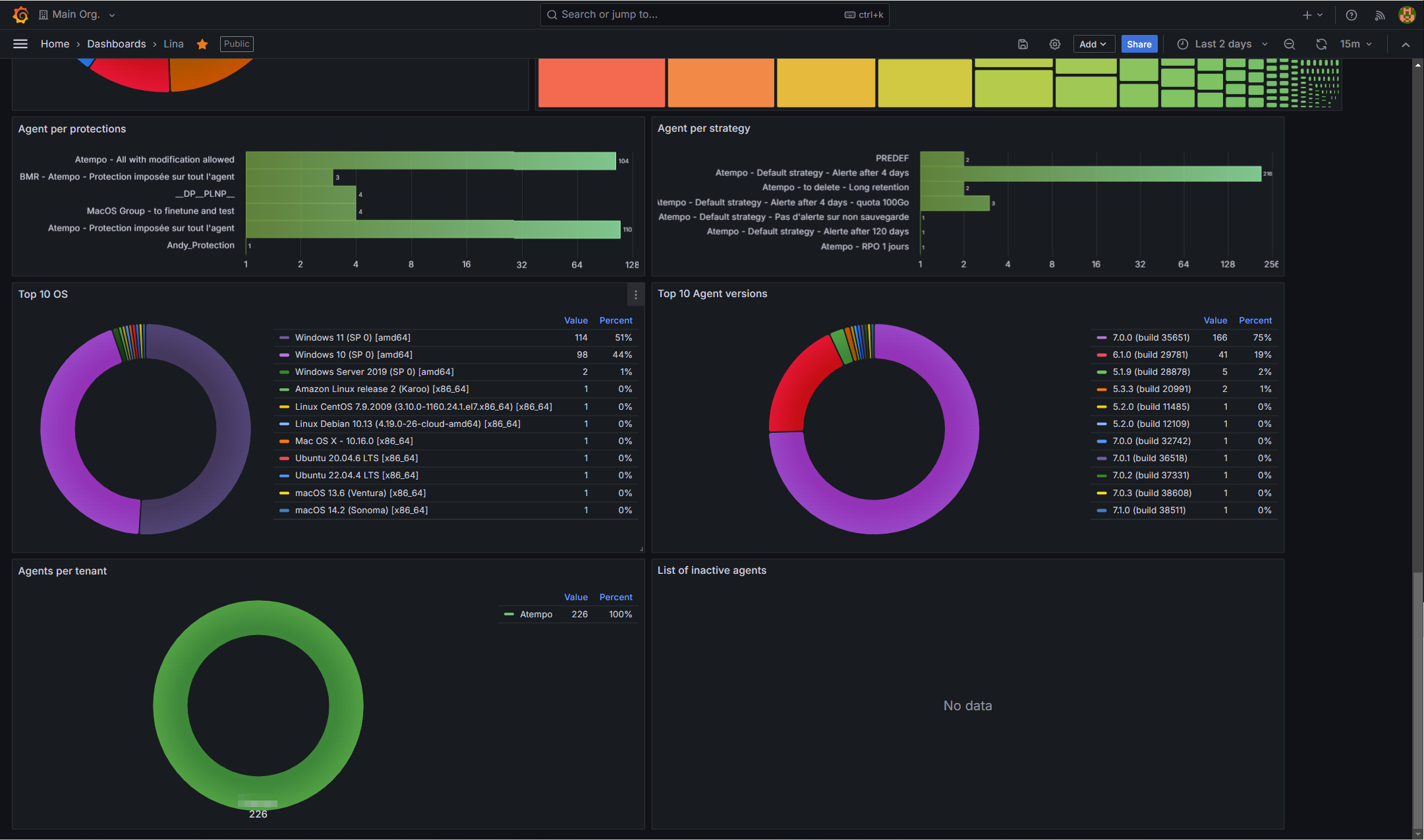Viewport: 1424px width, 840px height.
Task: Click the Share button
Action: tap(1139, 44)
